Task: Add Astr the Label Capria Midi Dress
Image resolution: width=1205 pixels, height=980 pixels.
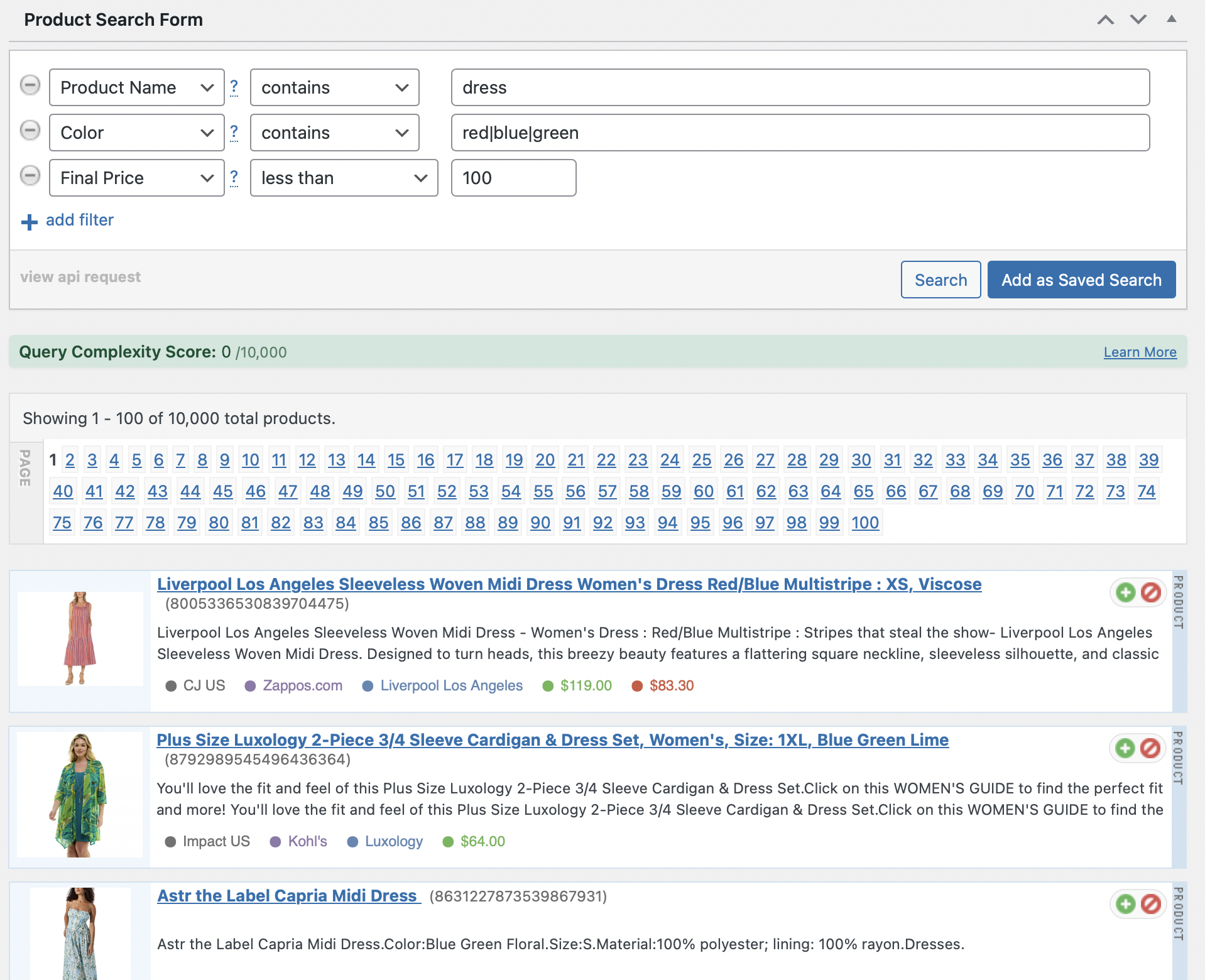Action: 1126,904
